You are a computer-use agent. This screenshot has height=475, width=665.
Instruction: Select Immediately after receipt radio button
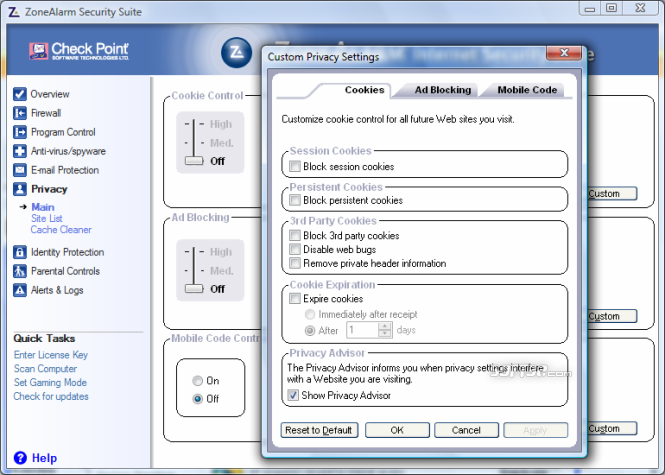(310, 314)
